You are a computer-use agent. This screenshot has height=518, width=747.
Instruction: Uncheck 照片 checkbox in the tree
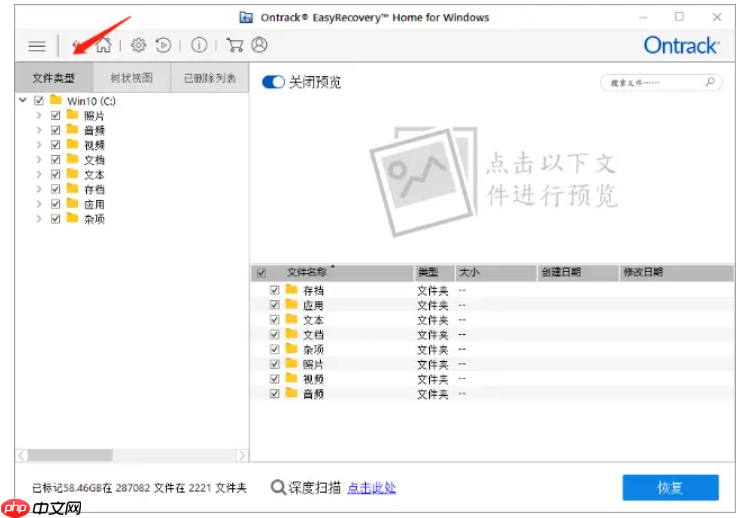pos(56,115)
